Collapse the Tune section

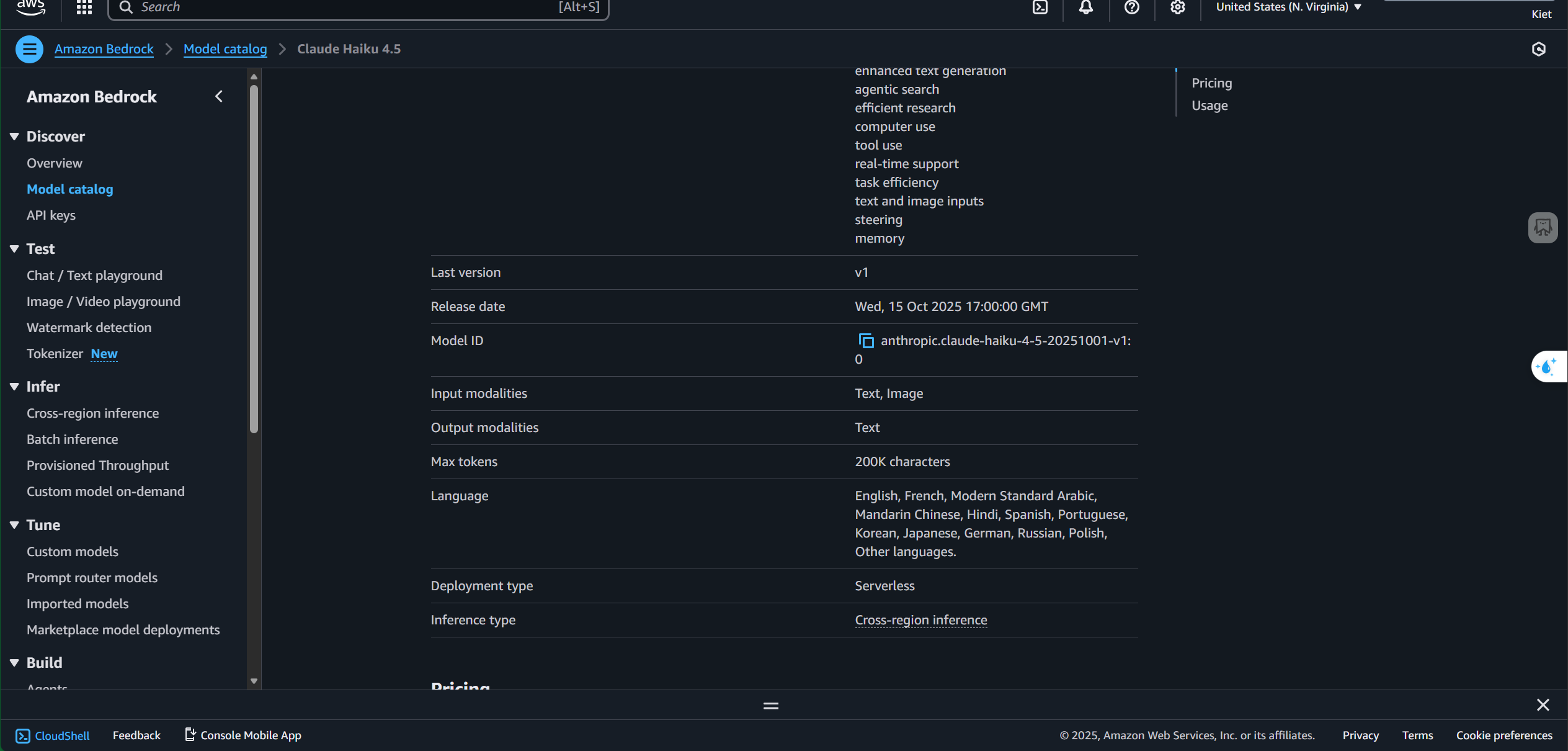coord(15,525)
